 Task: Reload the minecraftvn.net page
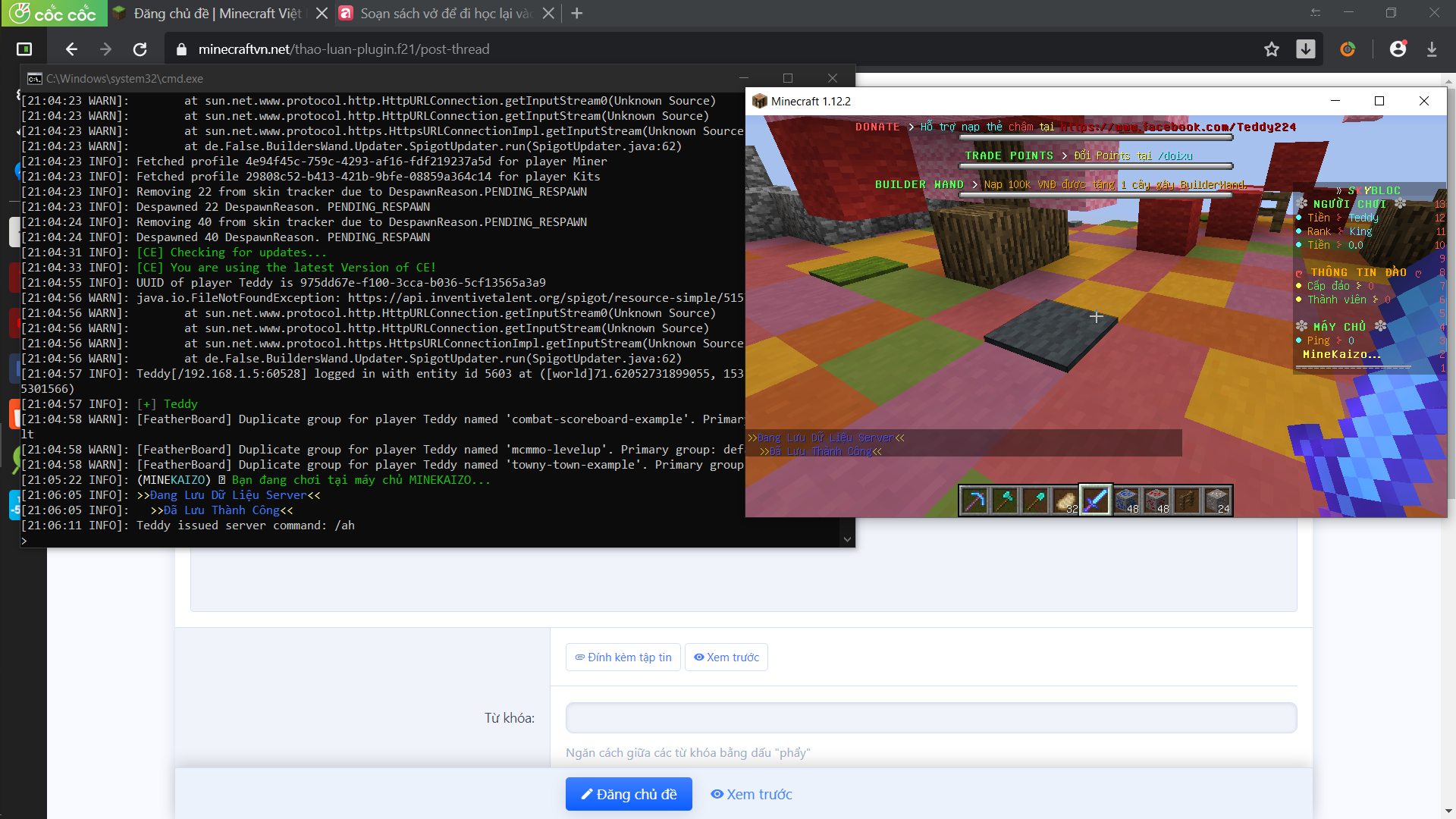140,49
